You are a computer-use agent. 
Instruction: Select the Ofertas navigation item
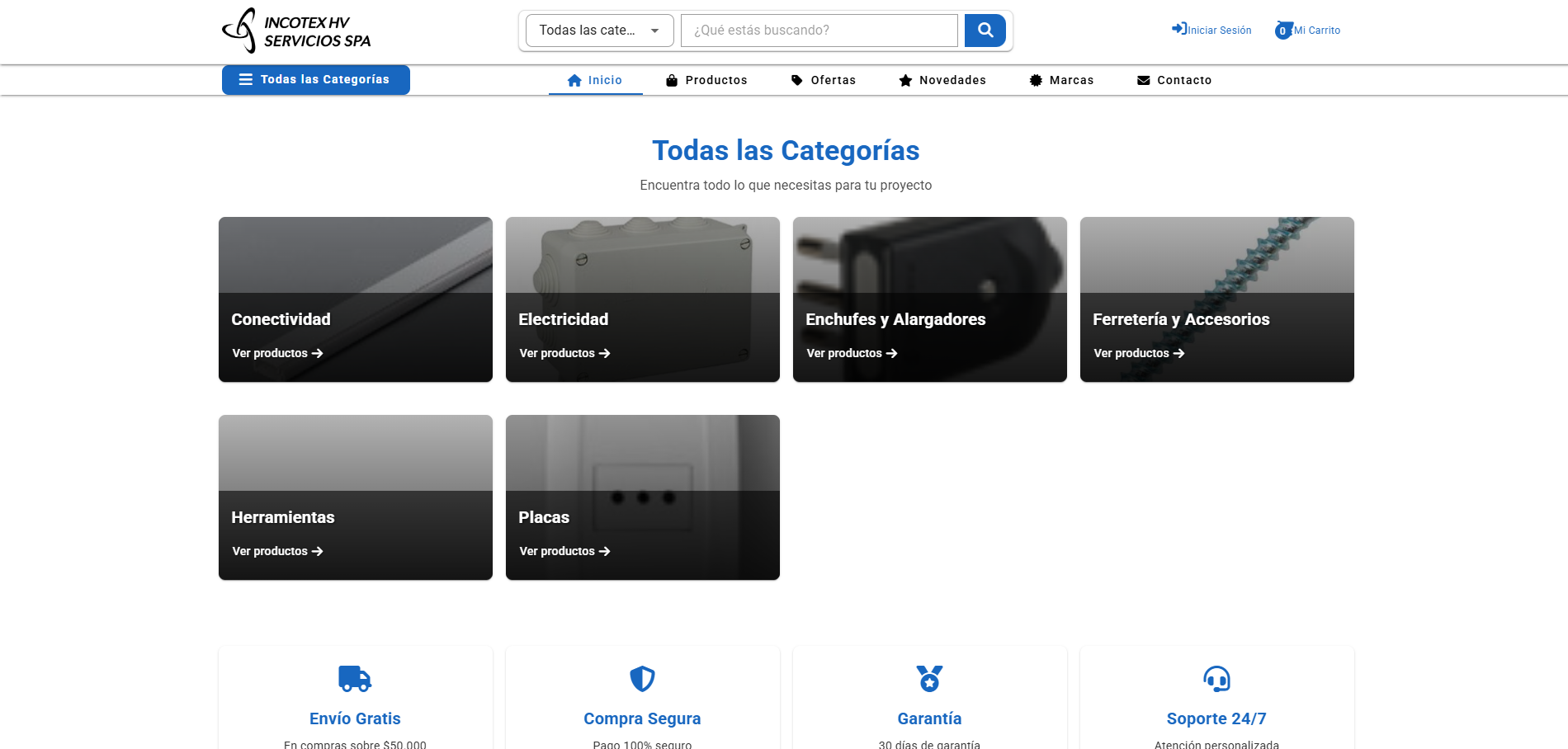pos(824,80)
